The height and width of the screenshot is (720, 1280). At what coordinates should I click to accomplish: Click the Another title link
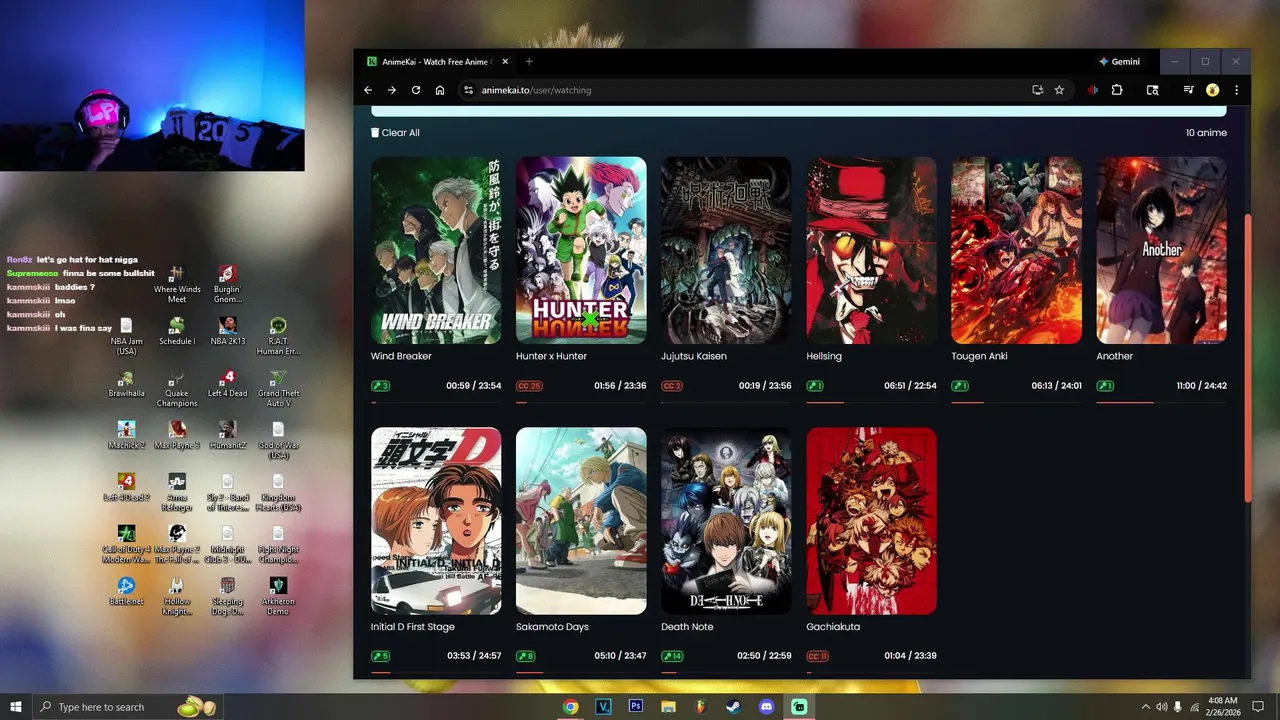(x=1115, y=356)
